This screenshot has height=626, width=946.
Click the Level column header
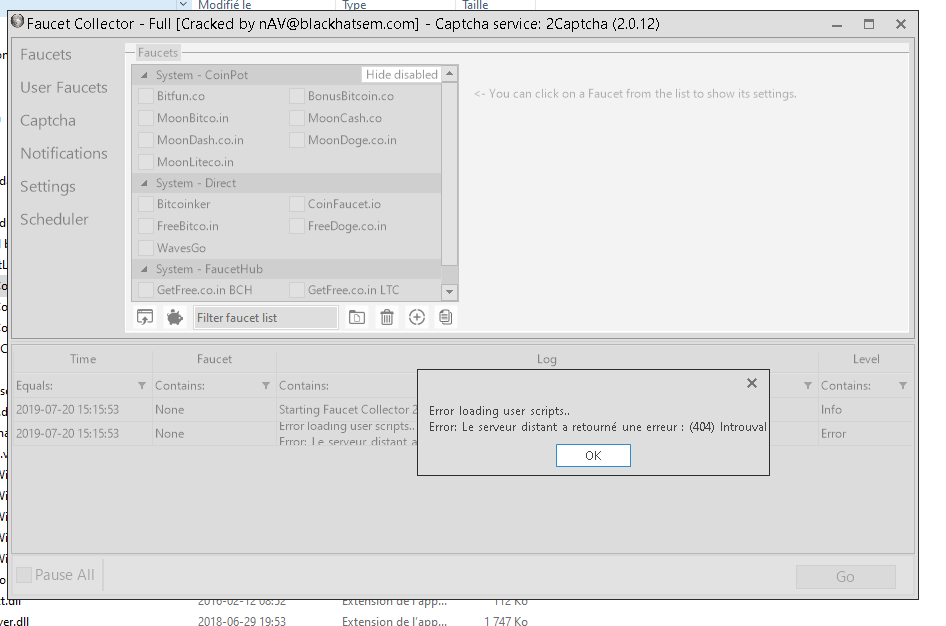[866, 359]
